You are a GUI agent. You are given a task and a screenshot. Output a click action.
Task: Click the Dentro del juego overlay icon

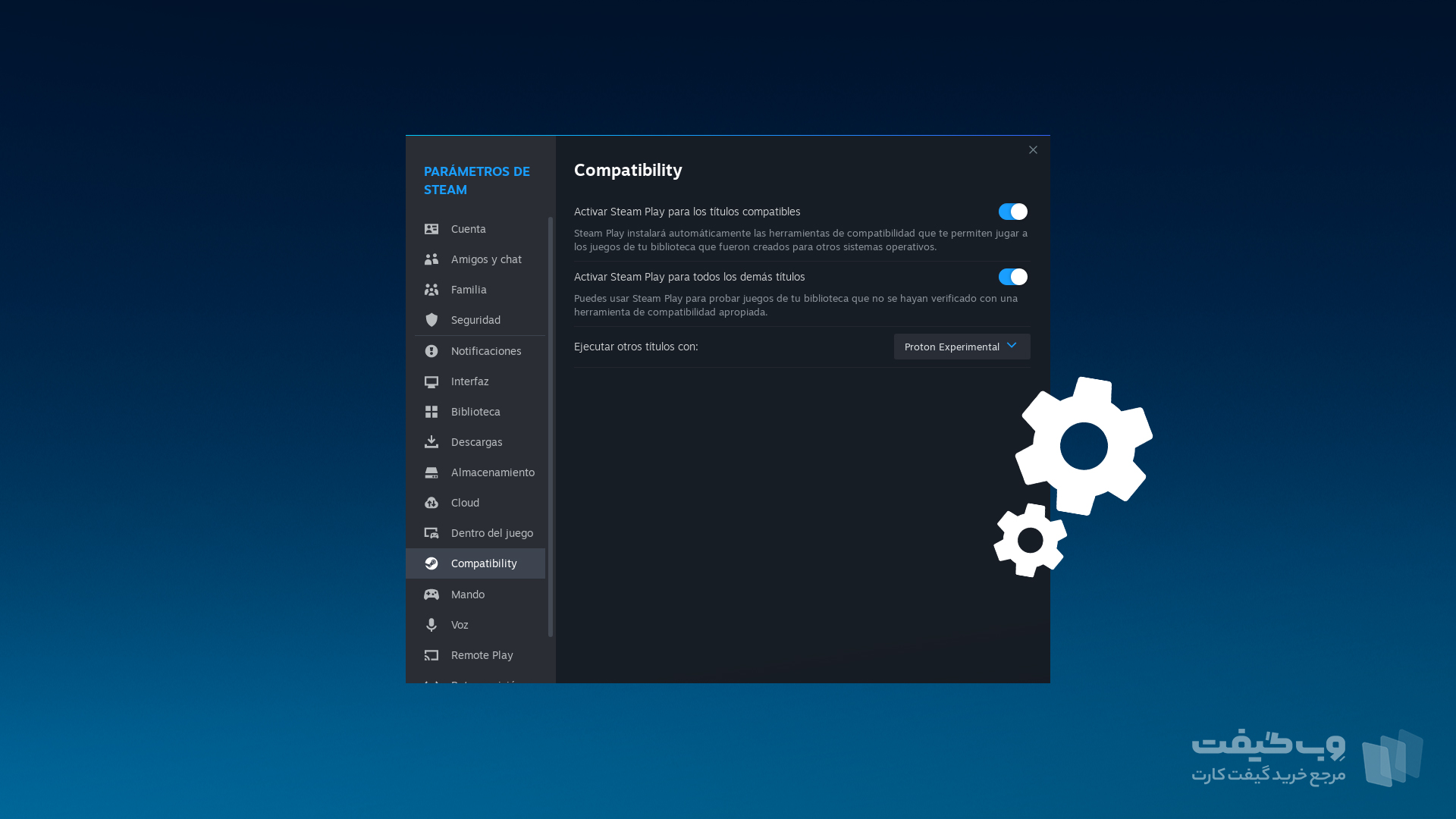pyautogui.click(x=431, y=533)
